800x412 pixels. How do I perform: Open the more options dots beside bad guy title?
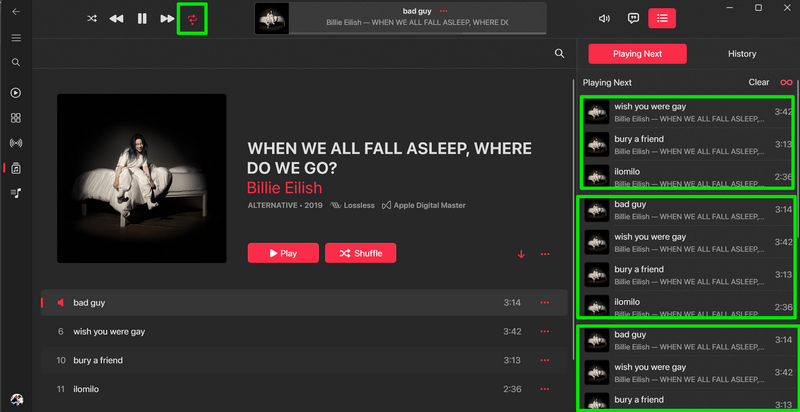click(x=443, y=11)
